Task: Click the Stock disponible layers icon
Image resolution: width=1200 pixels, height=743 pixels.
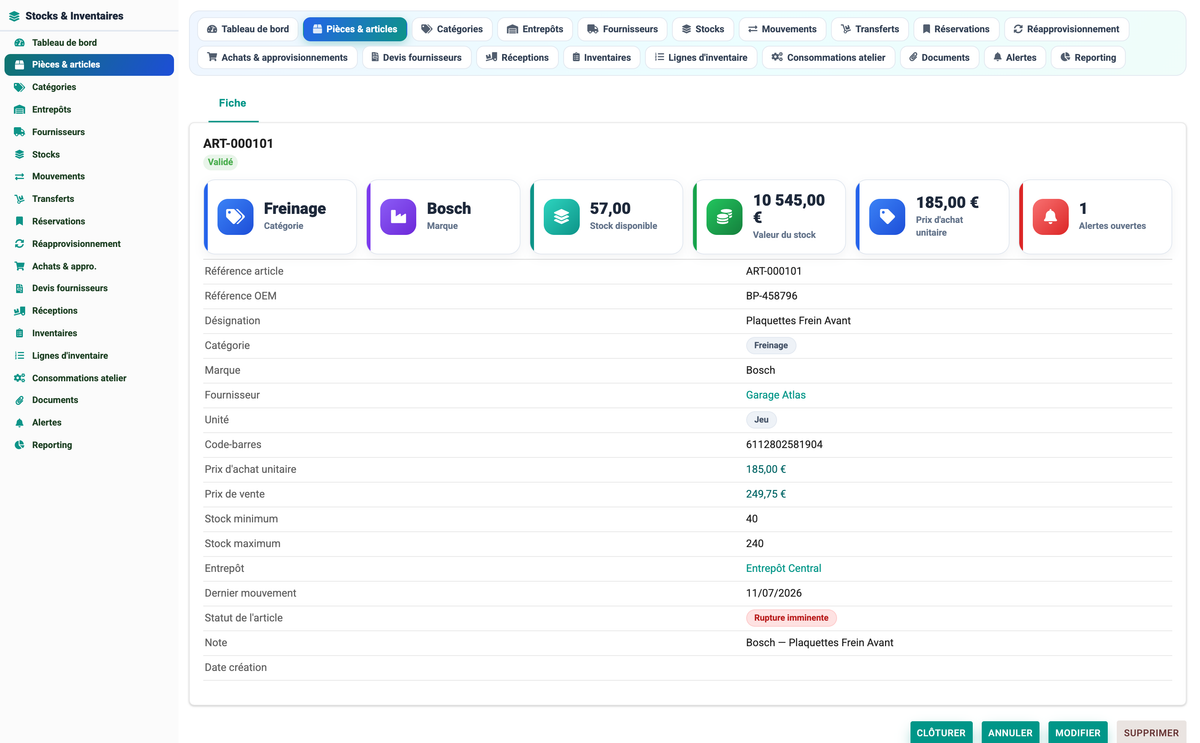Action: click(561, 217)
